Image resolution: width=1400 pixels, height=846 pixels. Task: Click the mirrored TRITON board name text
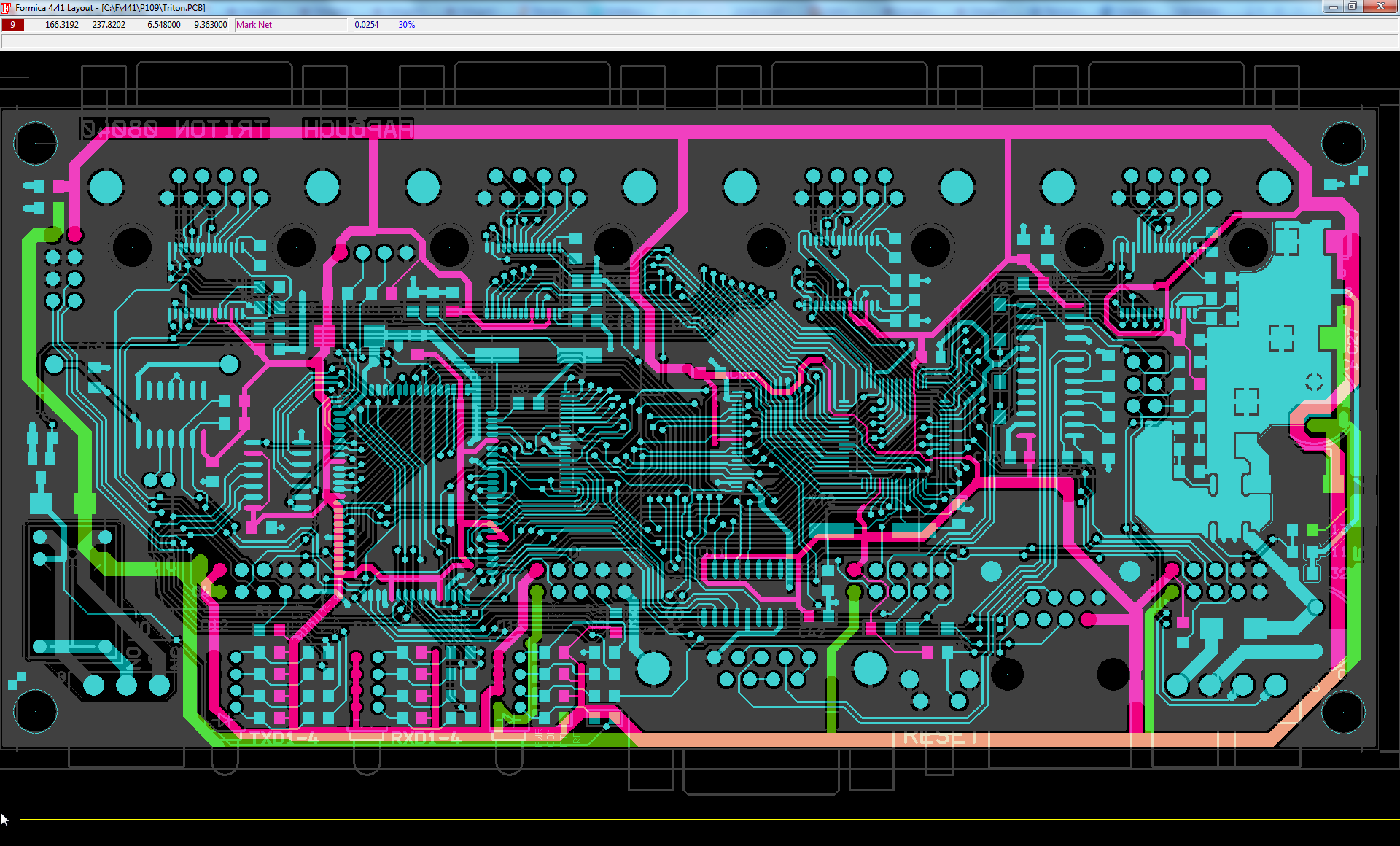(x=221, y=129)
